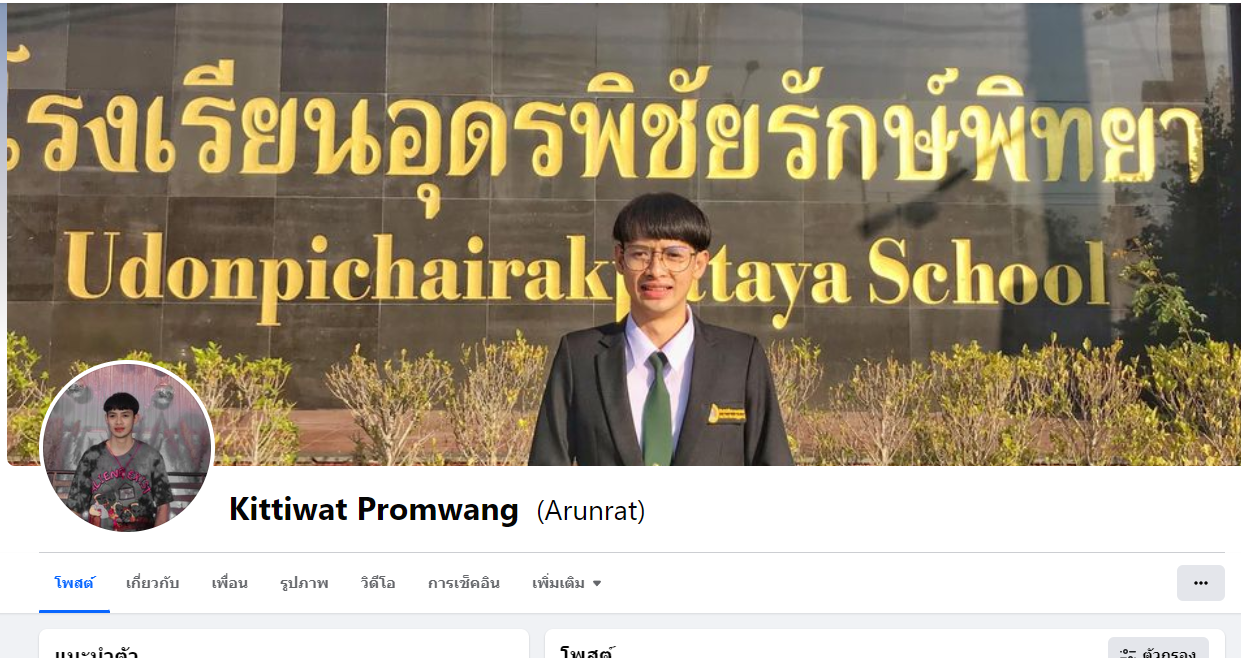Screen dimensions: 1241x658
Task: Click the เพิ่มเติม menu label
Action: point(558,583)
